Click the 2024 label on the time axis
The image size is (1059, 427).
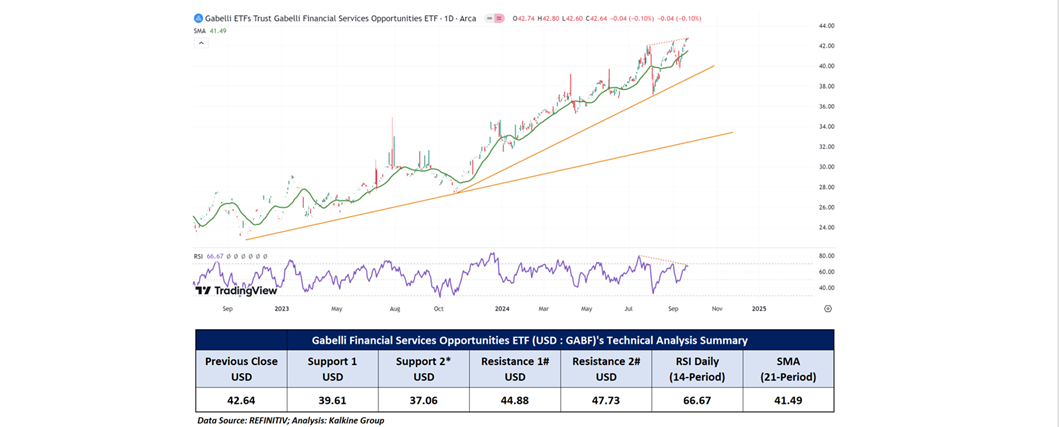[500, 308]
